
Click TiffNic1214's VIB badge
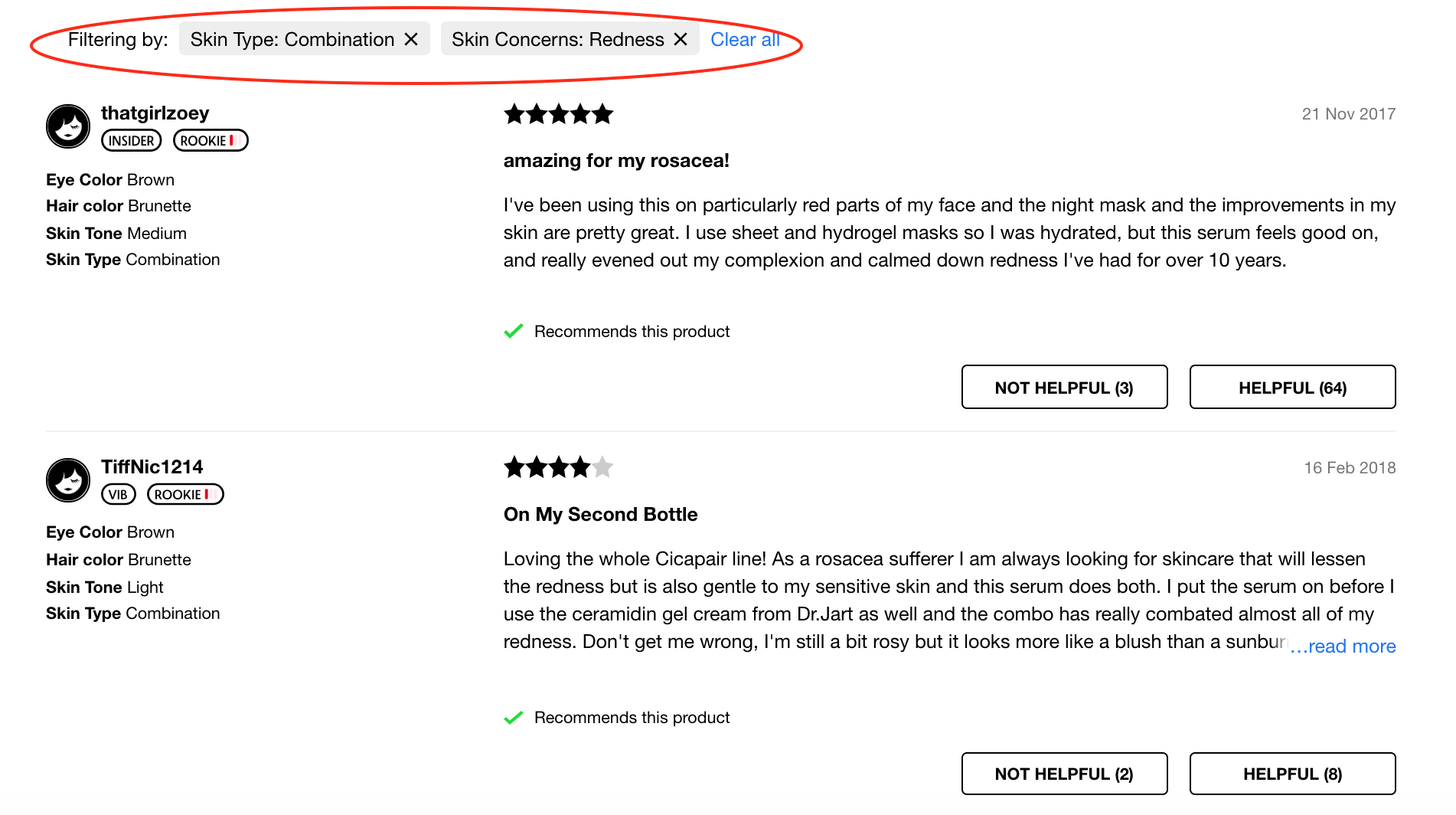(118, 495)
